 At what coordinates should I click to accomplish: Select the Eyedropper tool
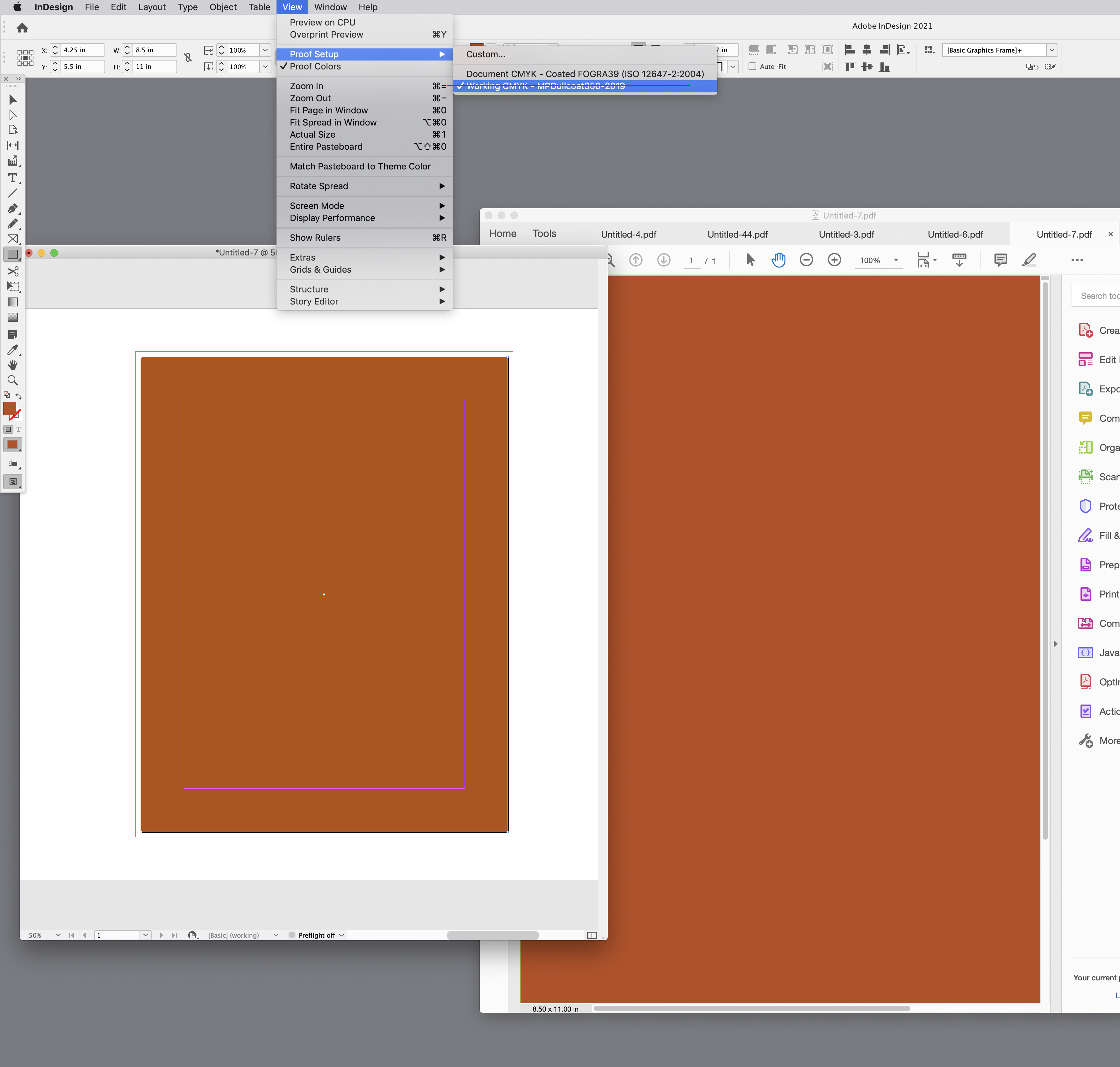tap(12, 350)
